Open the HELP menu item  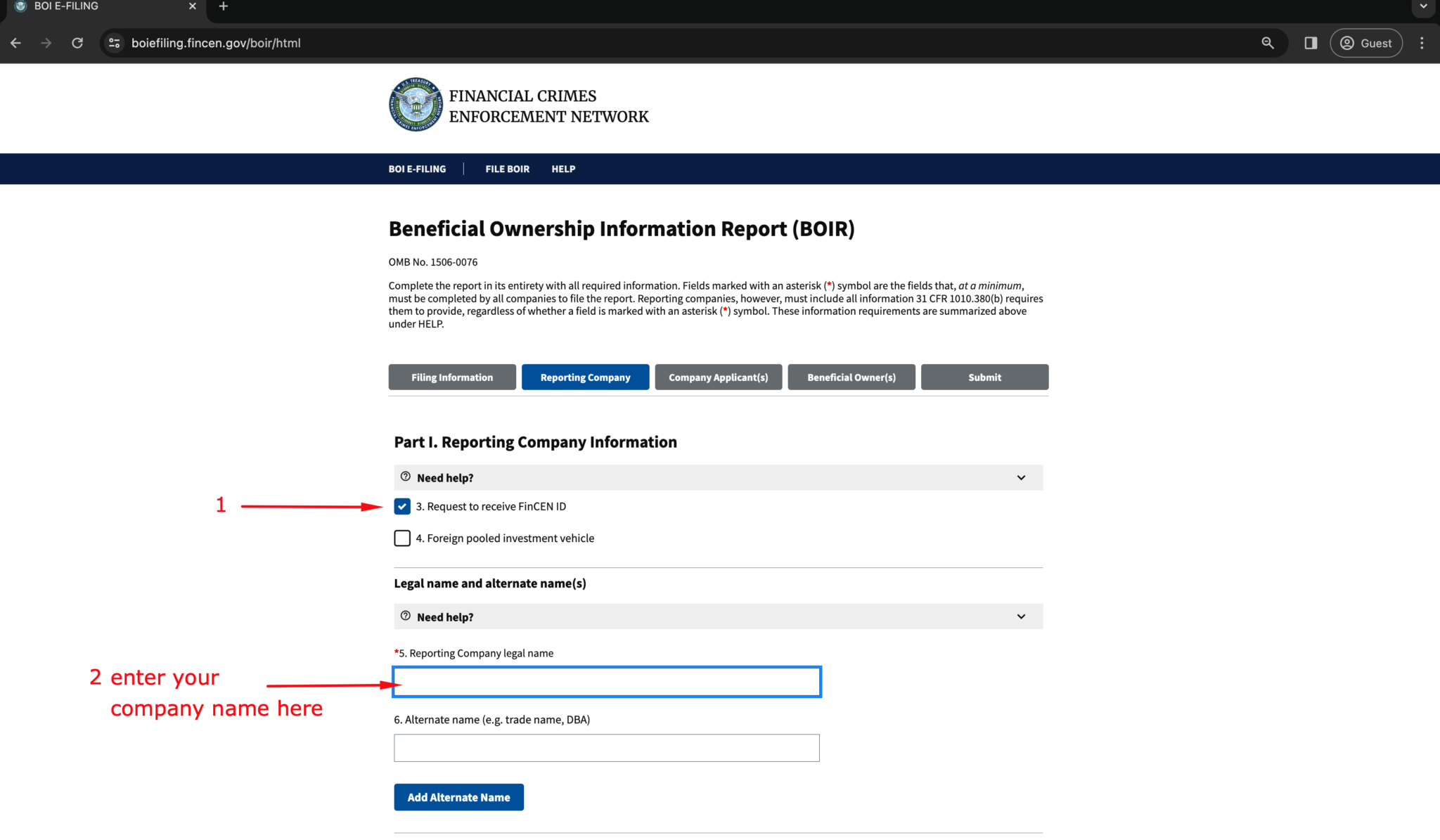[x=563, y=169]
